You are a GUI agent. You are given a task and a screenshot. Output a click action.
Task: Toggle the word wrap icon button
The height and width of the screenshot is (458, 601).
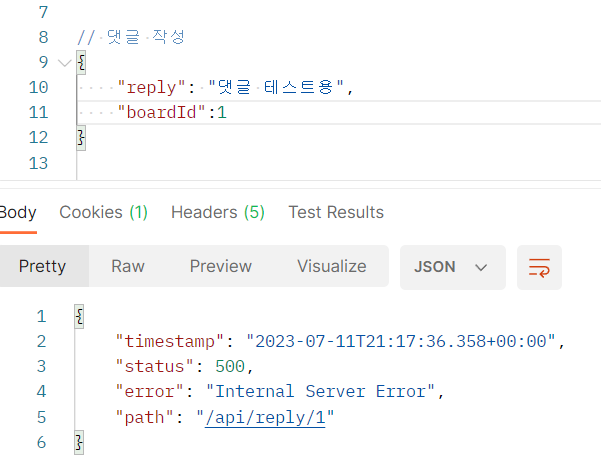[539, 267]
